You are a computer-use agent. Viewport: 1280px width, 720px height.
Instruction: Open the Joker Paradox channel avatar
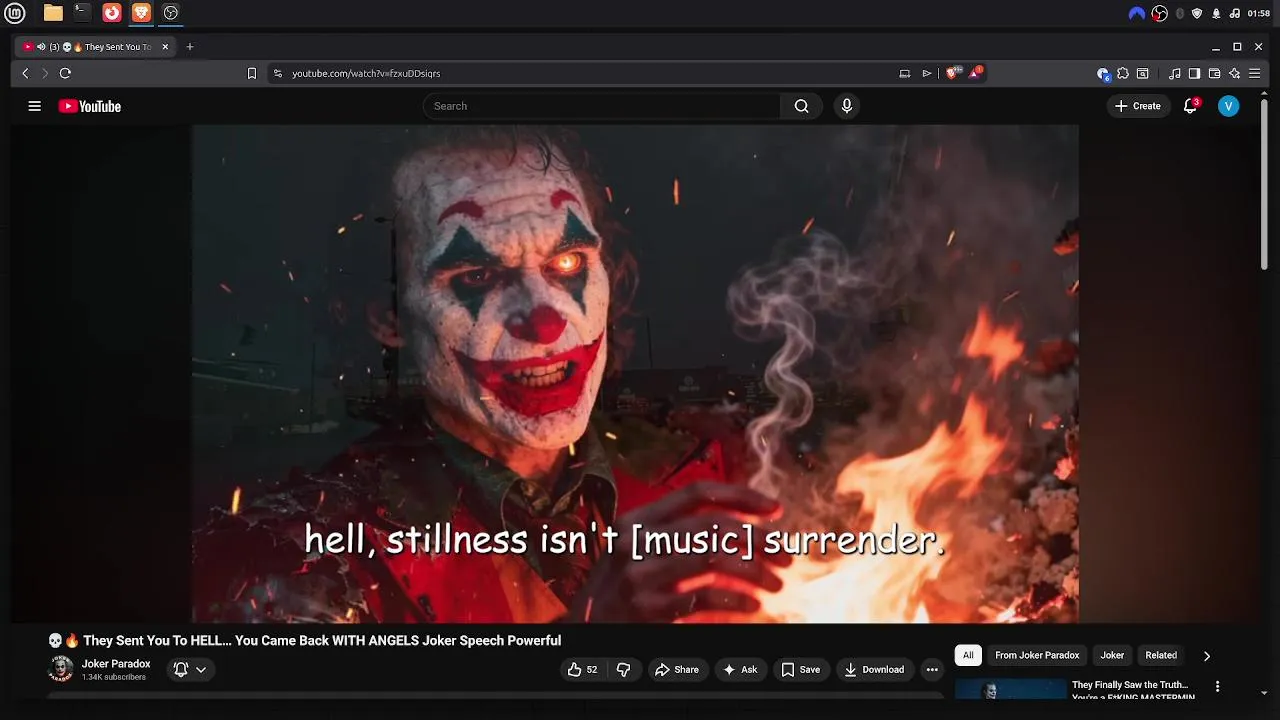61,669
